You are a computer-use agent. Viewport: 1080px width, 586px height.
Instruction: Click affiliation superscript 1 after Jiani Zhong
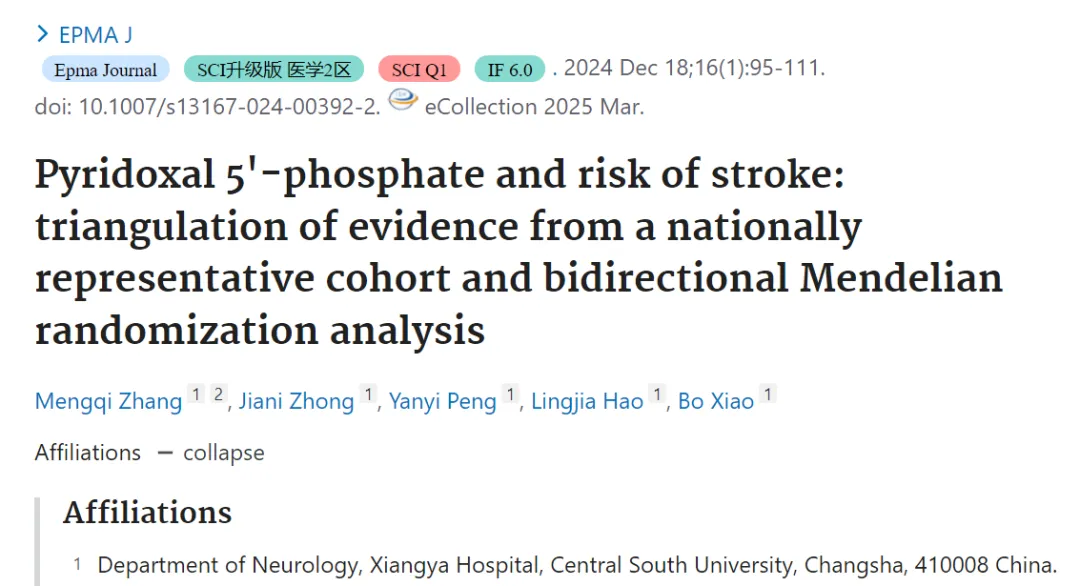tap(368, 394)
